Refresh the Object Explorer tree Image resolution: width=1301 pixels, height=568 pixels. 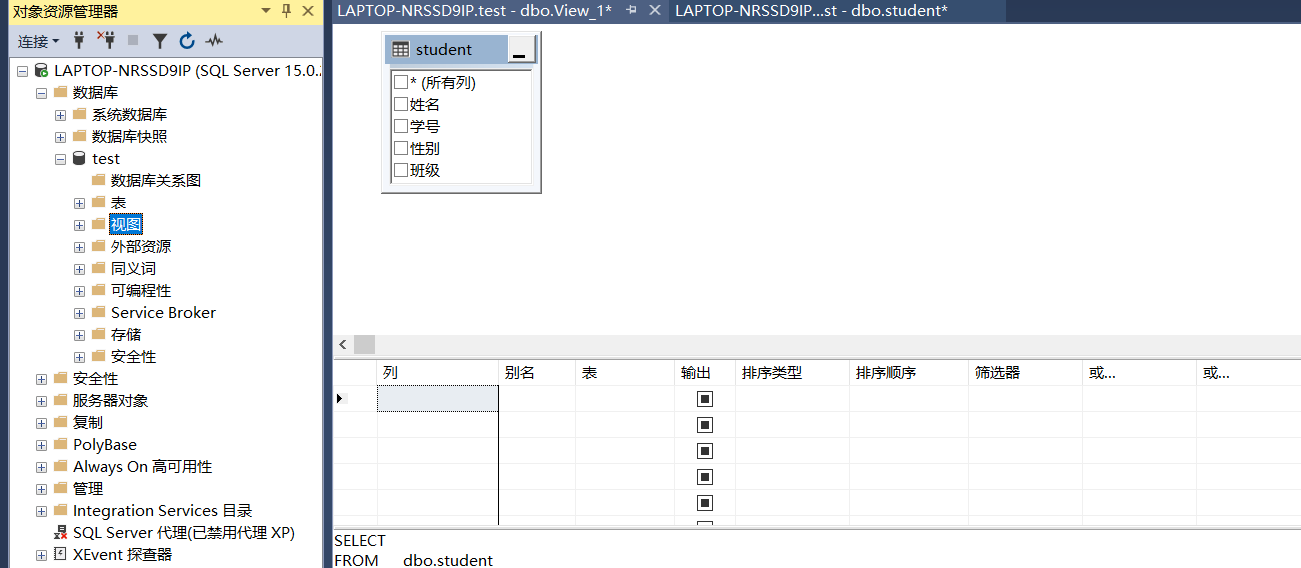coord(187,41)
